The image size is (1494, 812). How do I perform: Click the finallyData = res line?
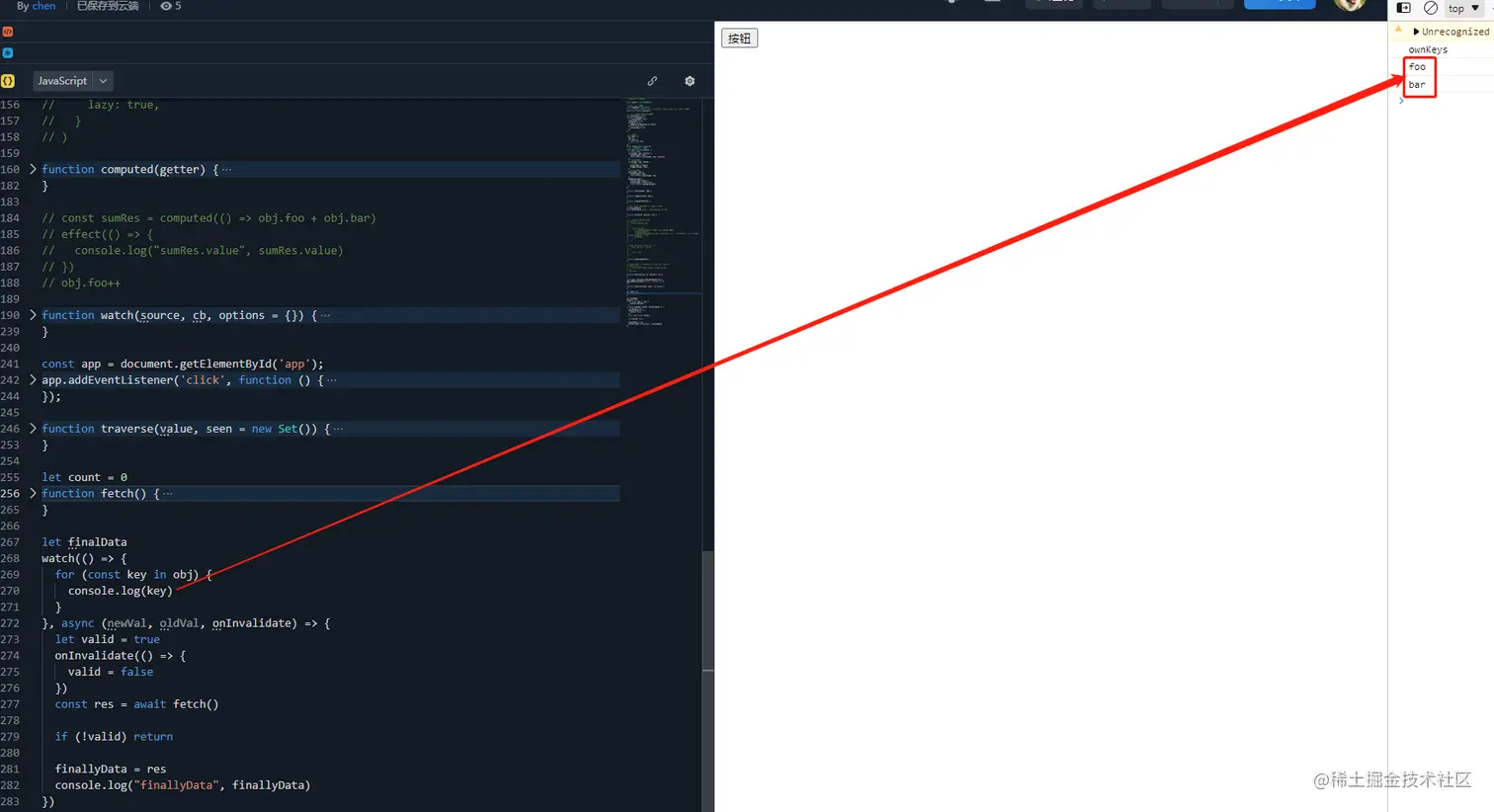[x=111, y=770]
